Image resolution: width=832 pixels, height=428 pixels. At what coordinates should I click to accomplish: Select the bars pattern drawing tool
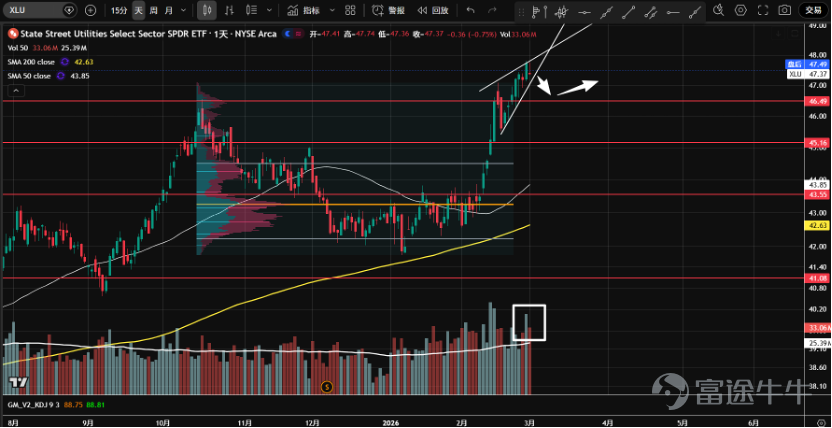coord(561,12)
